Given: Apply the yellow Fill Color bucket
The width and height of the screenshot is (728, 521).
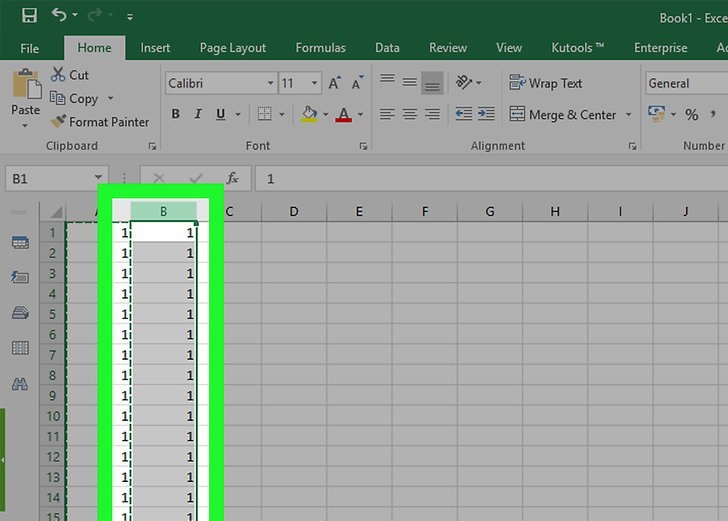Looking at the screenshot, I should click(309, 114).
